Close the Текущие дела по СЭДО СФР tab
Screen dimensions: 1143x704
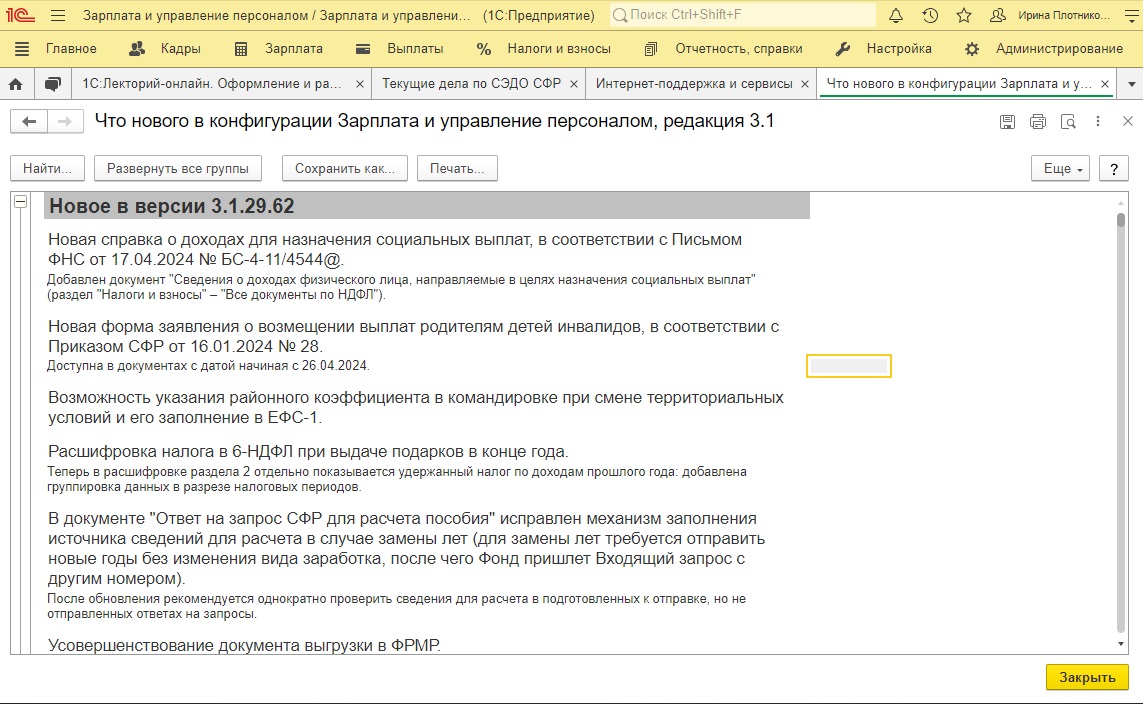coord(574,85)
